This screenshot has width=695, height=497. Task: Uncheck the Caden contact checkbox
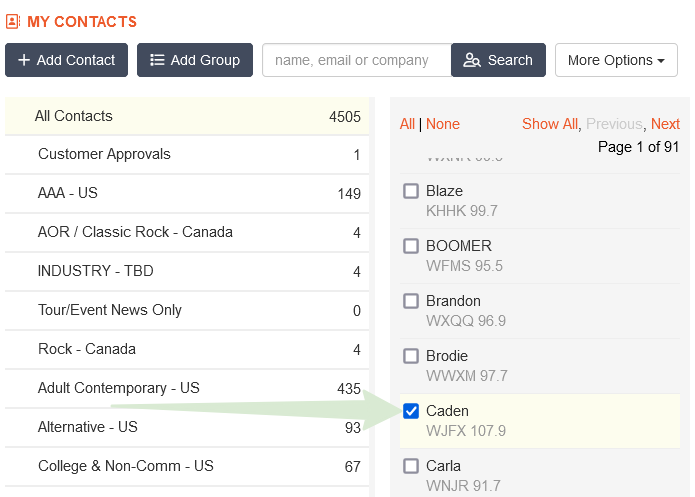point(411,411)
